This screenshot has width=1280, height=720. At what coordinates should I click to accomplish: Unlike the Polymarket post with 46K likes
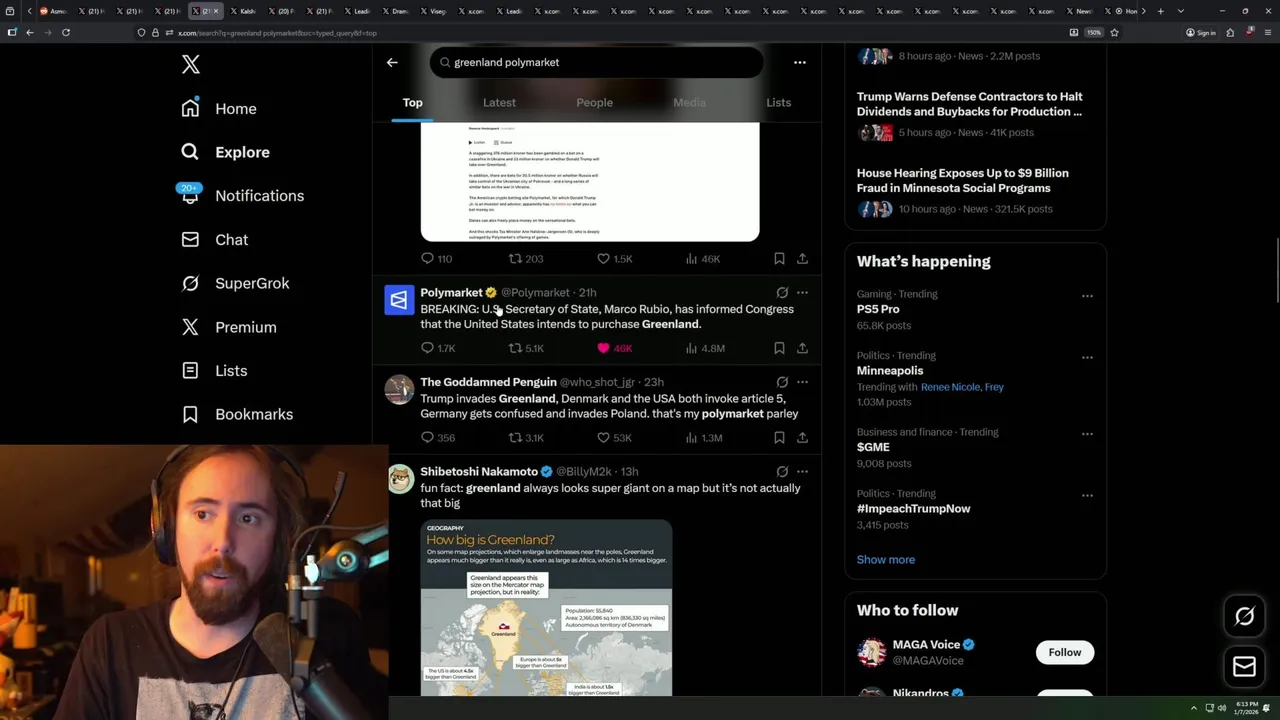pos(614,348)
